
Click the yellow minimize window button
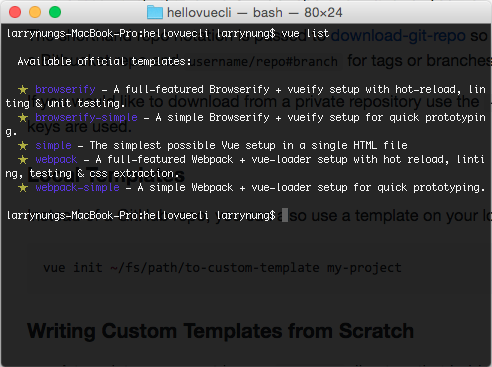[x=35, y=12]
